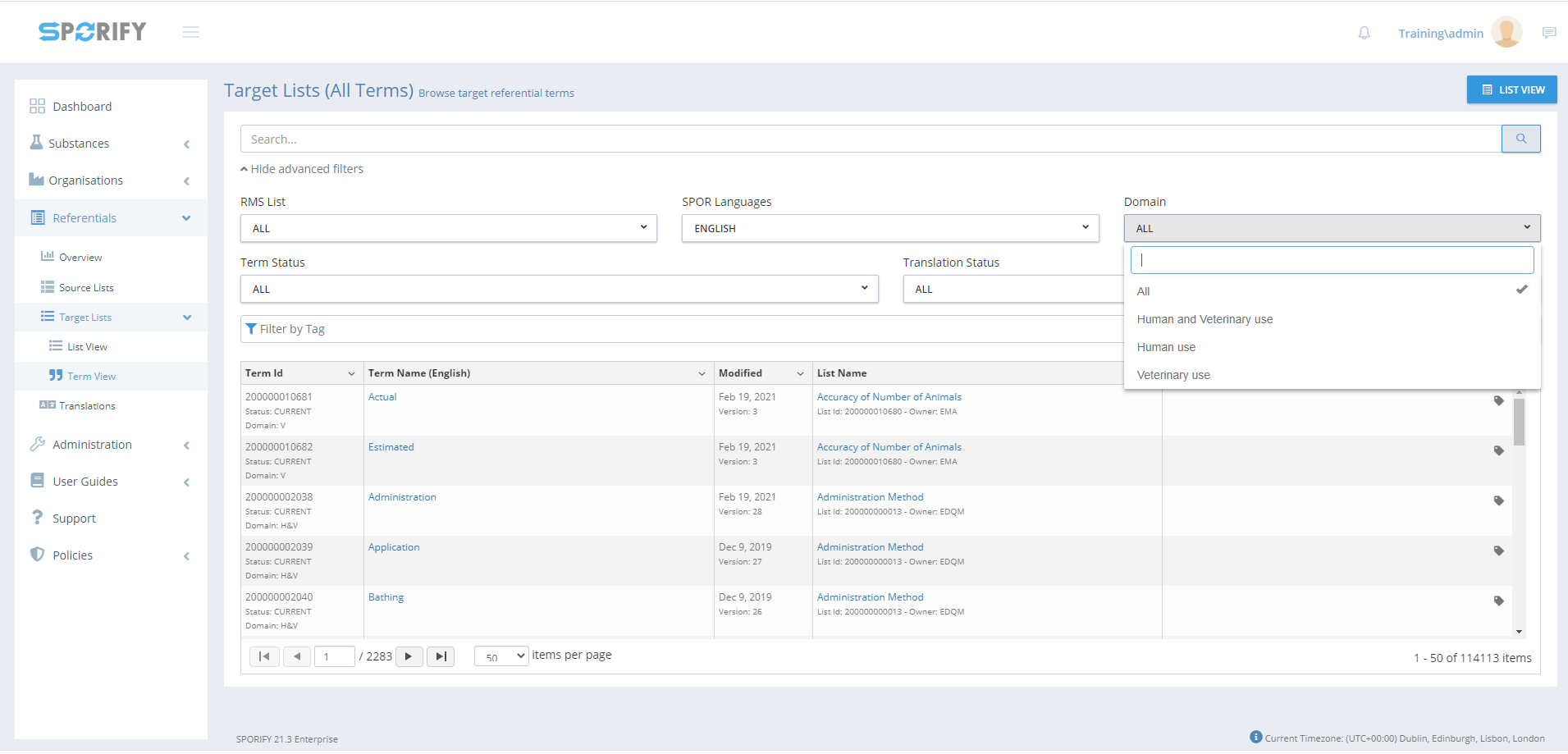Click the notification bell icon
This screenshot has height=754, width=1568.
click(1364, 33)
